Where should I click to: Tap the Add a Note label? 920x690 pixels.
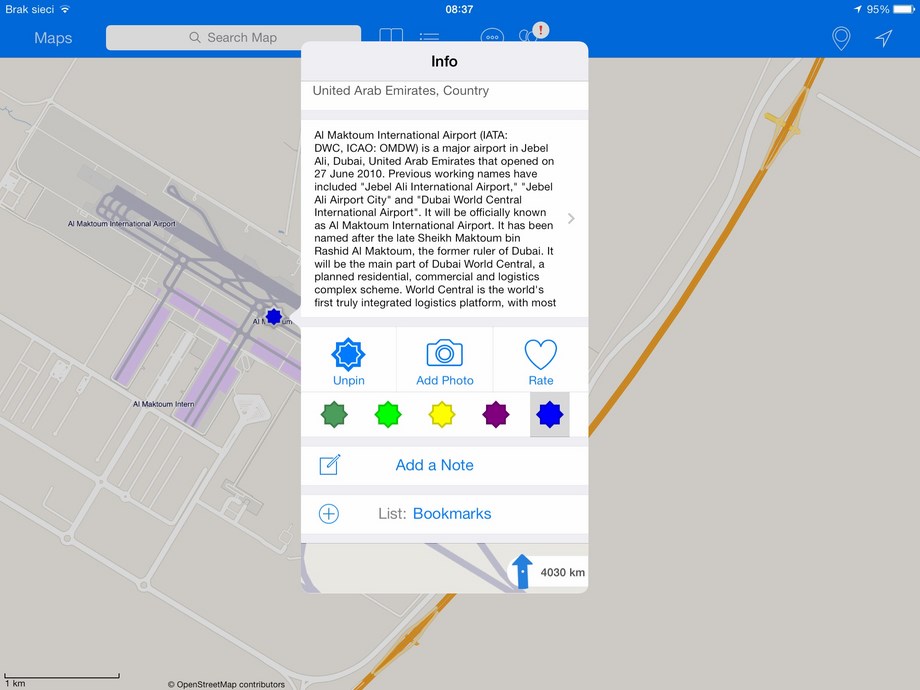[x=434, y=465]
